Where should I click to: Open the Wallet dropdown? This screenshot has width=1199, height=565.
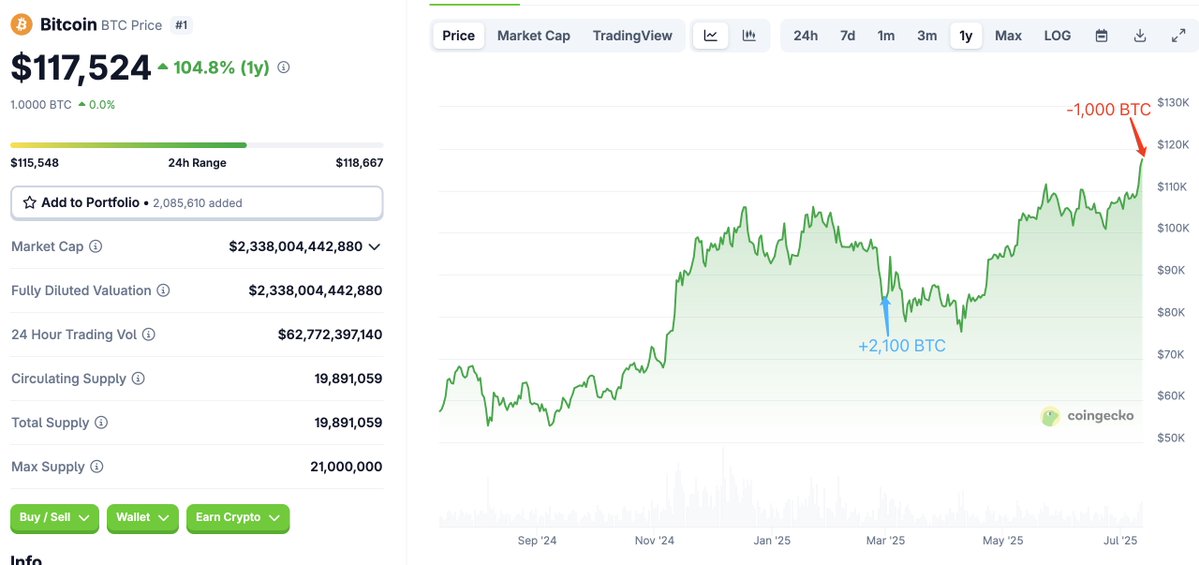[x=143, y=518]
